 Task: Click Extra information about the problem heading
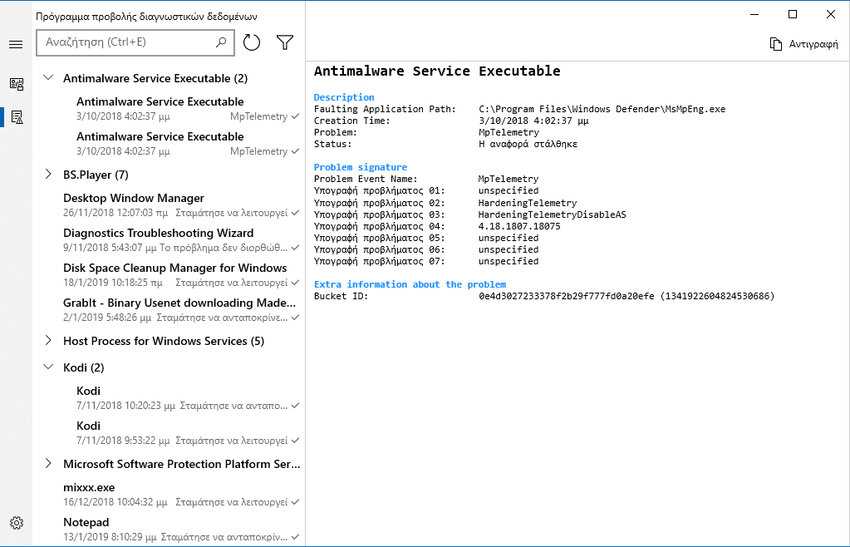tap(410, 284)
